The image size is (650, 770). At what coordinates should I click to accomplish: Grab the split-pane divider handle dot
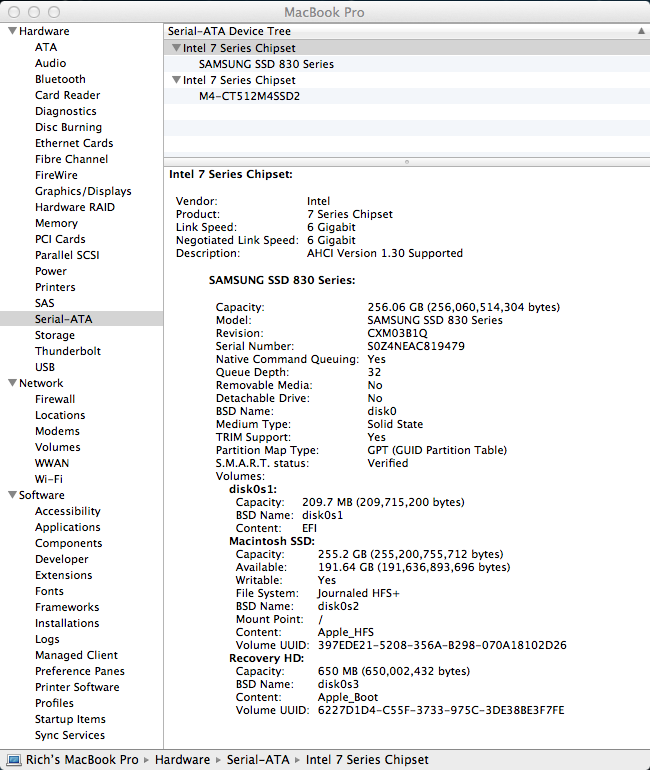[x=406, y=162]
